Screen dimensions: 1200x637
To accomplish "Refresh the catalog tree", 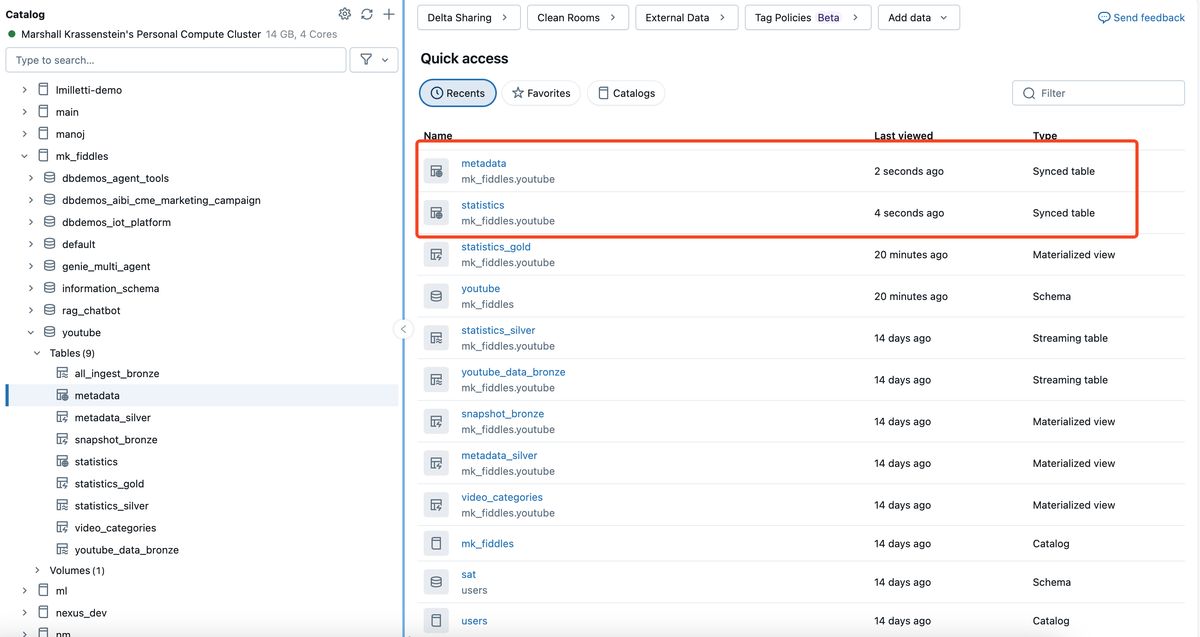I will pos(367,14).
